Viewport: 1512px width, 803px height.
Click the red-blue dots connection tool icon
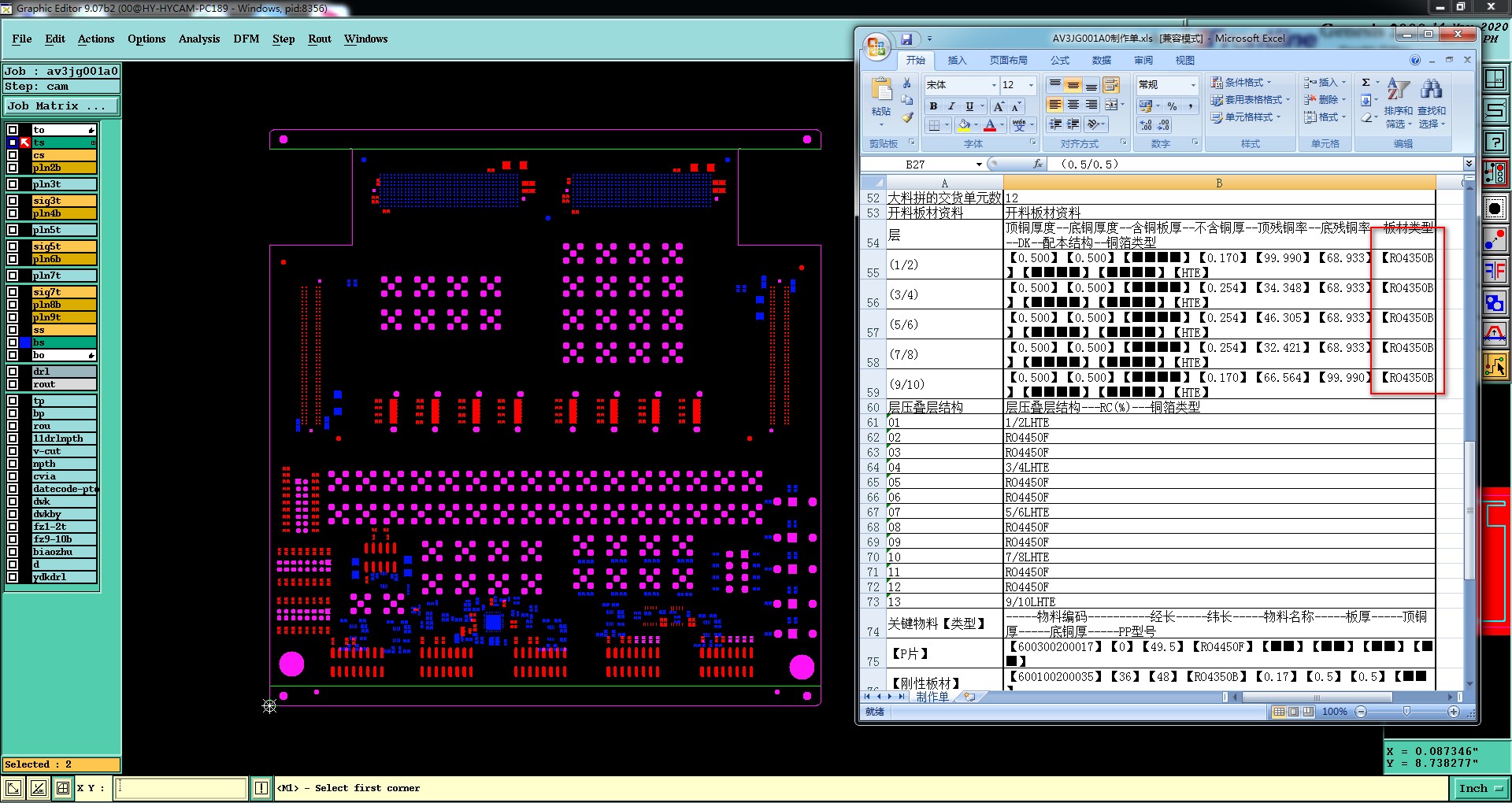click(1495, 239)
